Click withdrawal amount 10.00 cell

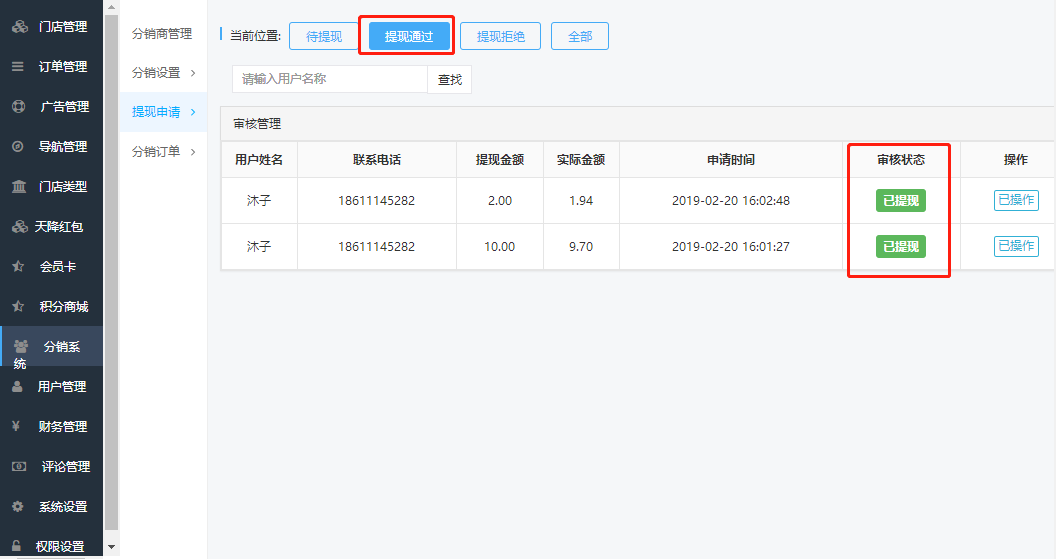[x=500, y=246]
